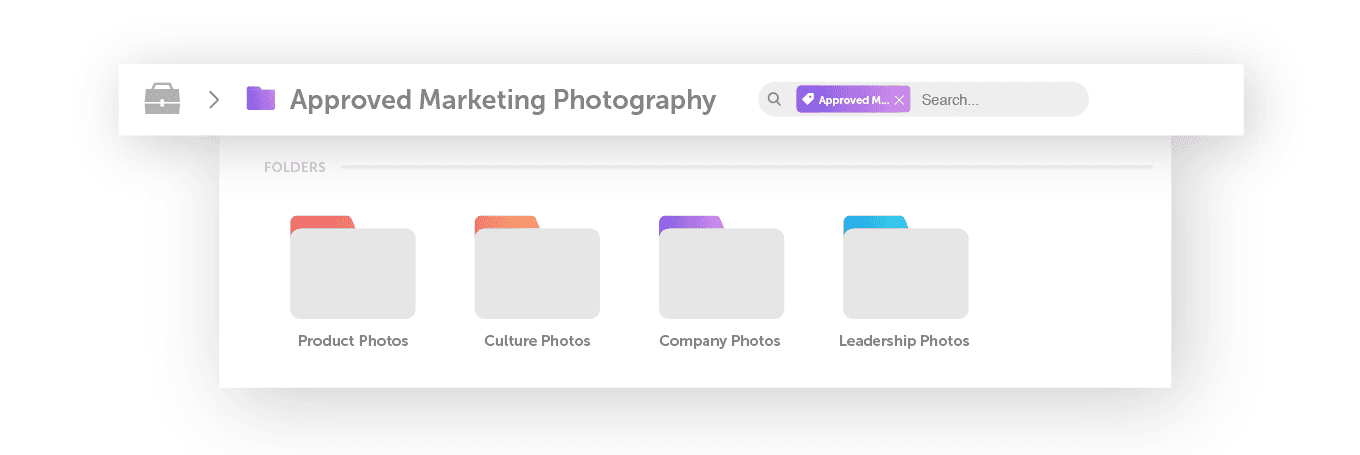The width and height of the screenshot is (1360, 455).
Task: Click the tag icon in search chip
Action: click(808, 99)
